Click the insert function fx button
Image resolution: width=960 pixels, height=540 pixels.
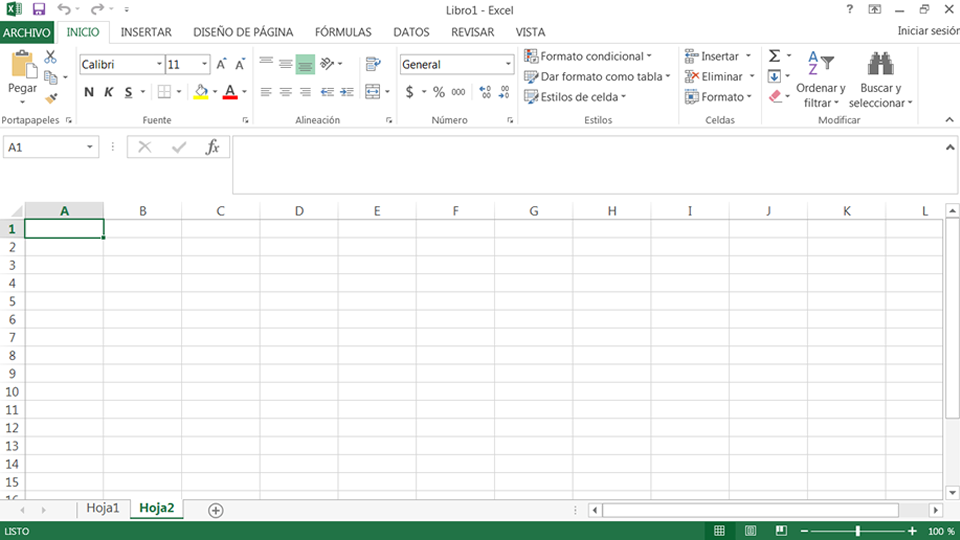click(212, 147)
